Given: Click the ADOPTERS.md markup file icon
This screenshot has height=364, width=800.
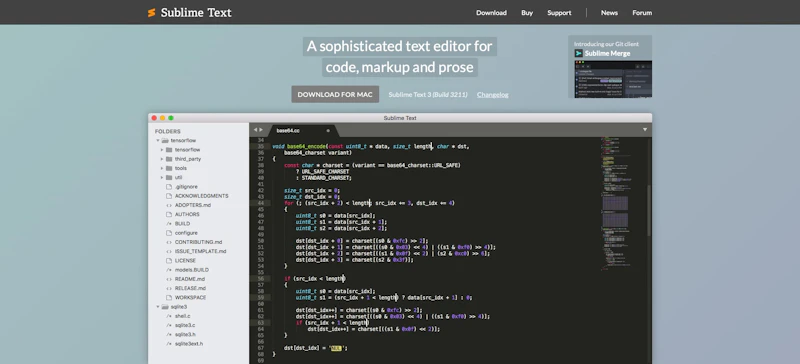Looking at the screenshot, I should [169, 205].
